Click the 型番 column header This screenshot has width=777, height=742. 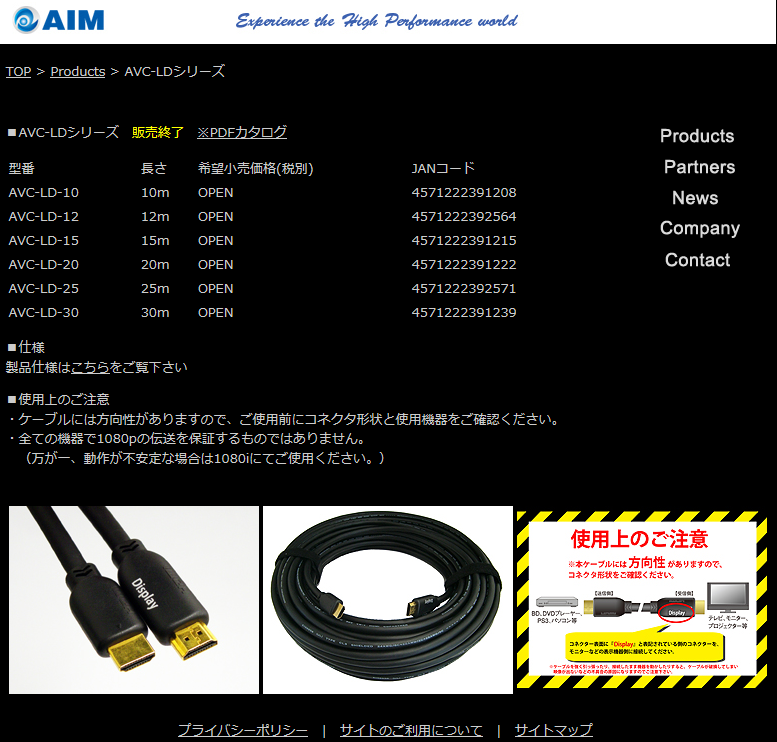point(21,169)
